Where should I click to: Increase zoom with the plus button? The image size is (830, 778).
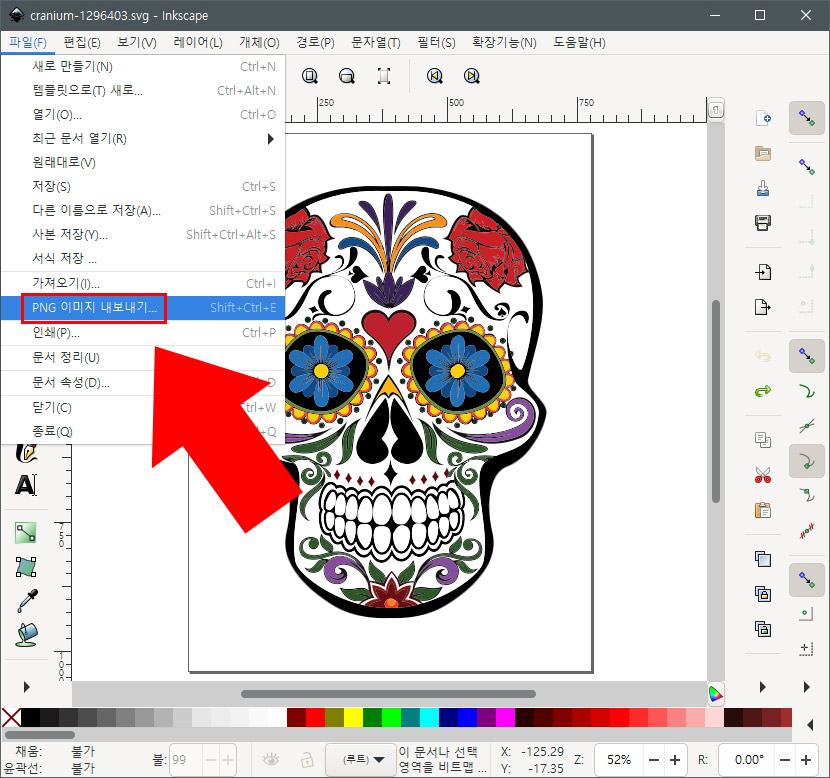(675, 760)
